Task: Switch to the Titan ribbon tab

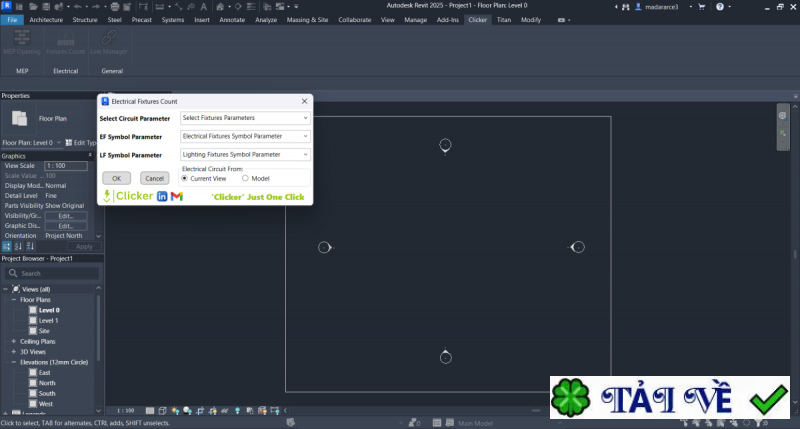Action: (504, 19)
